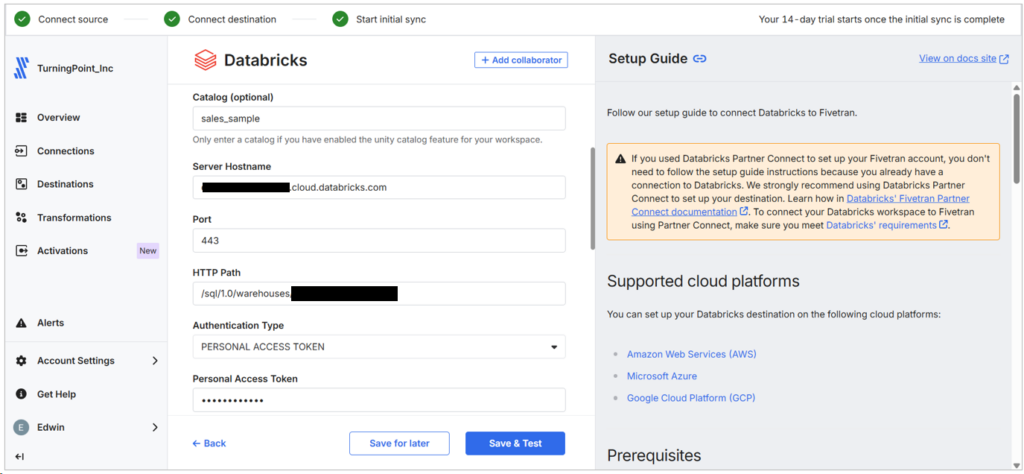
Task: Click the TurningPoint_Inc account name
Action: (x=75, y=68)
